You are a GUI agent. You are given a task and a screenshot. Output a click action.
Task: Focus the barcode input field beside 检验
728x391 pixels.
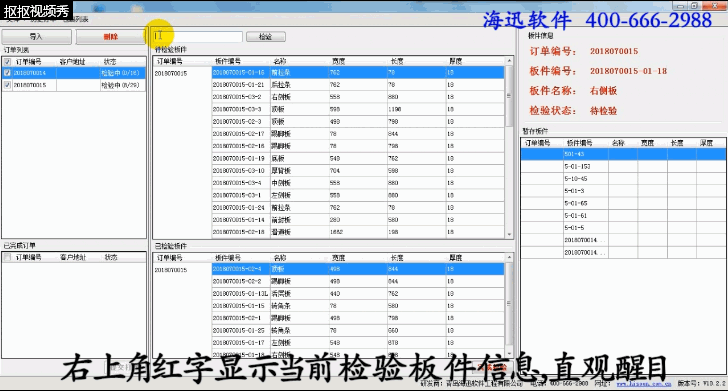[198, 37]
